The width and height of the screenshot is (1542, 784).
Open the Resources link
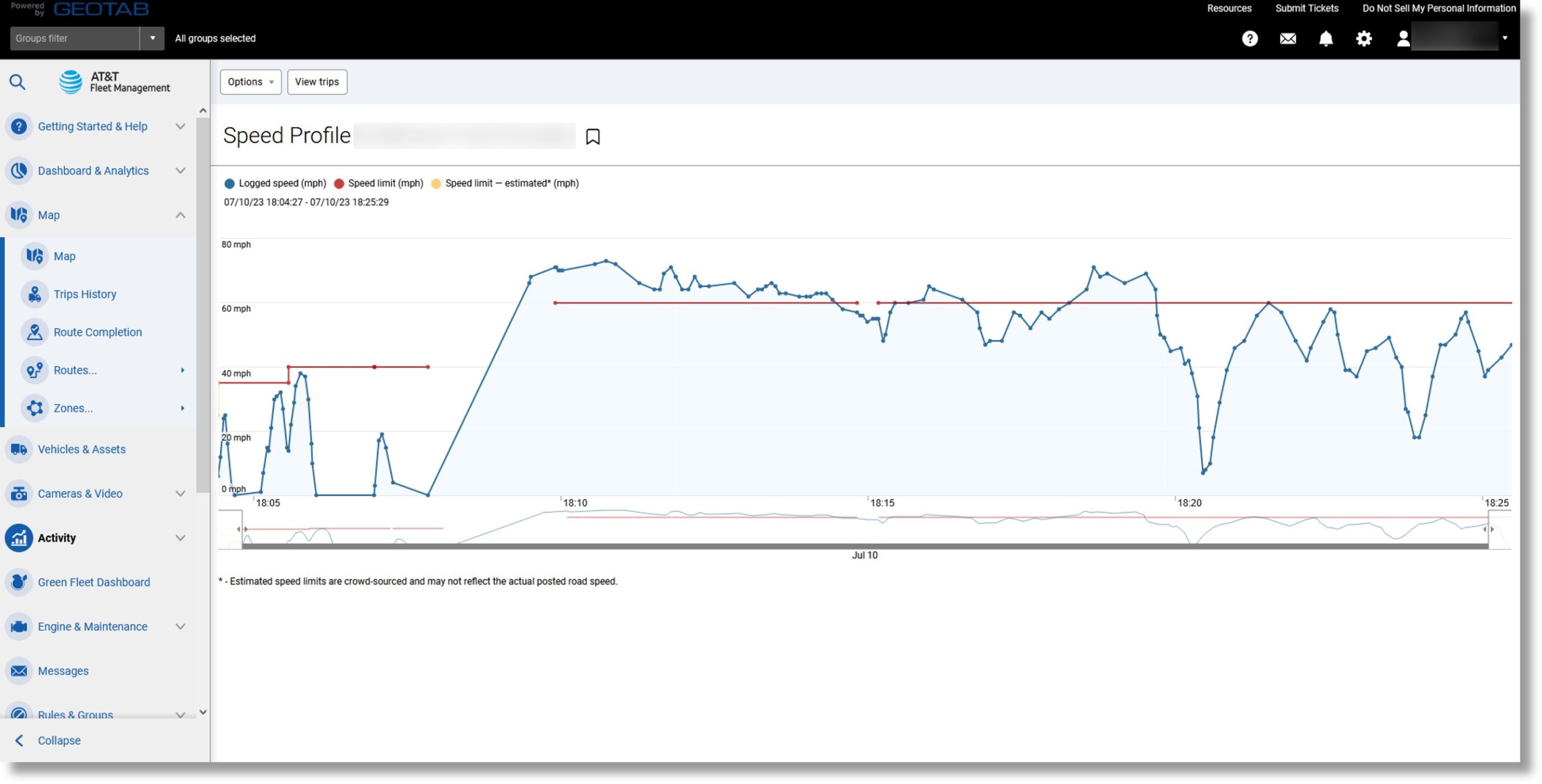1229,8
